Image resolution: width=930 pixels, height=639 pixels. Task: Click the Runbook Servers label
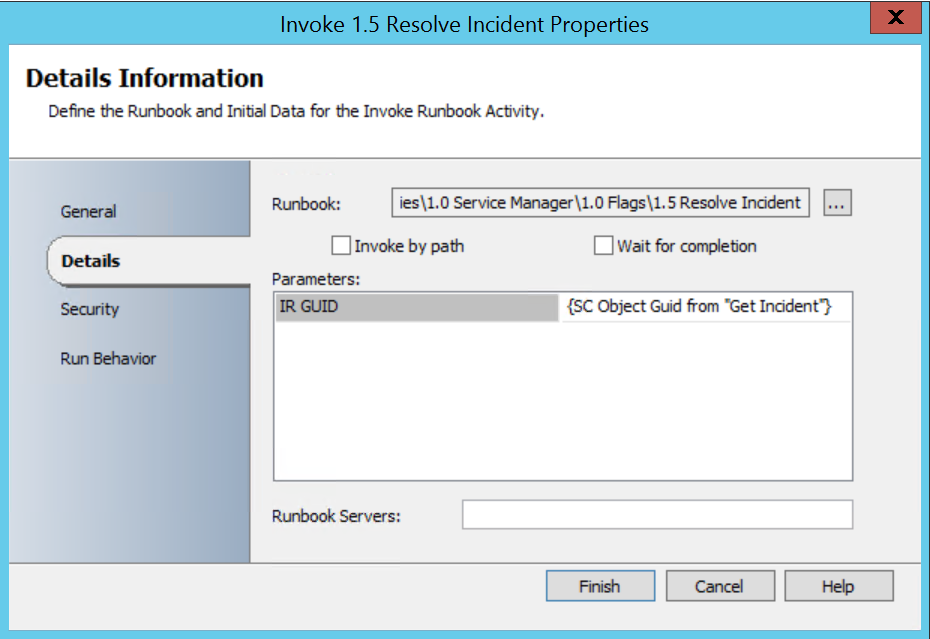coord(336,516)
